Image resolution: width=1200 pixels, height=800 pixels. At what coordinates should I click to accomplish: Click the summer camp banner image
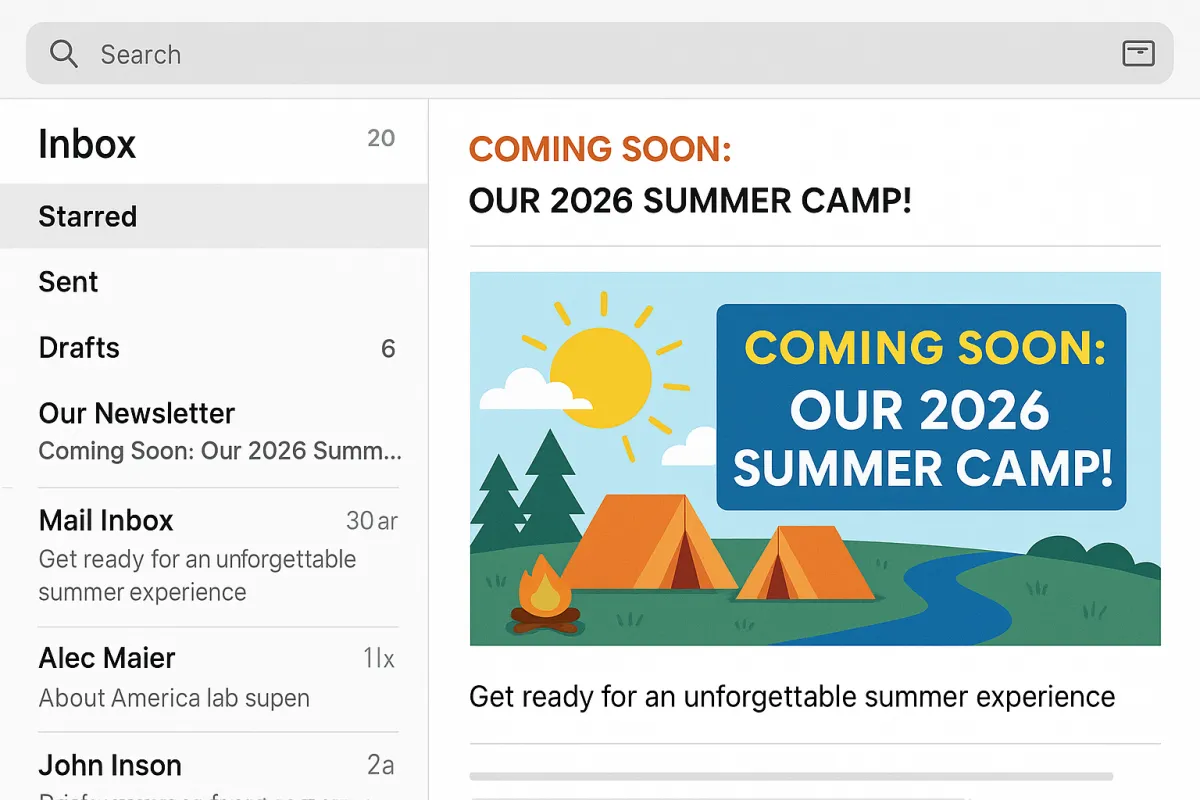point(815,459)
